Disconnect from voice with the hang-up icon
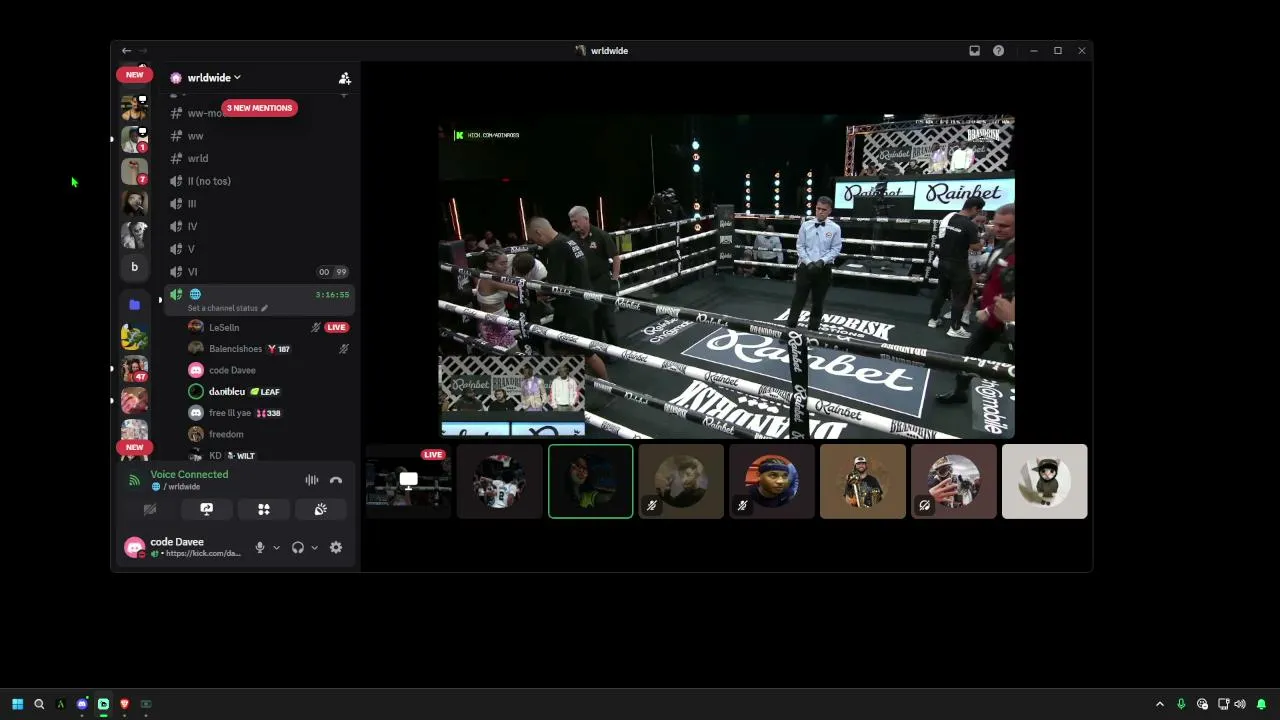This screenshot has width=1280, height=720. (336, 481)
